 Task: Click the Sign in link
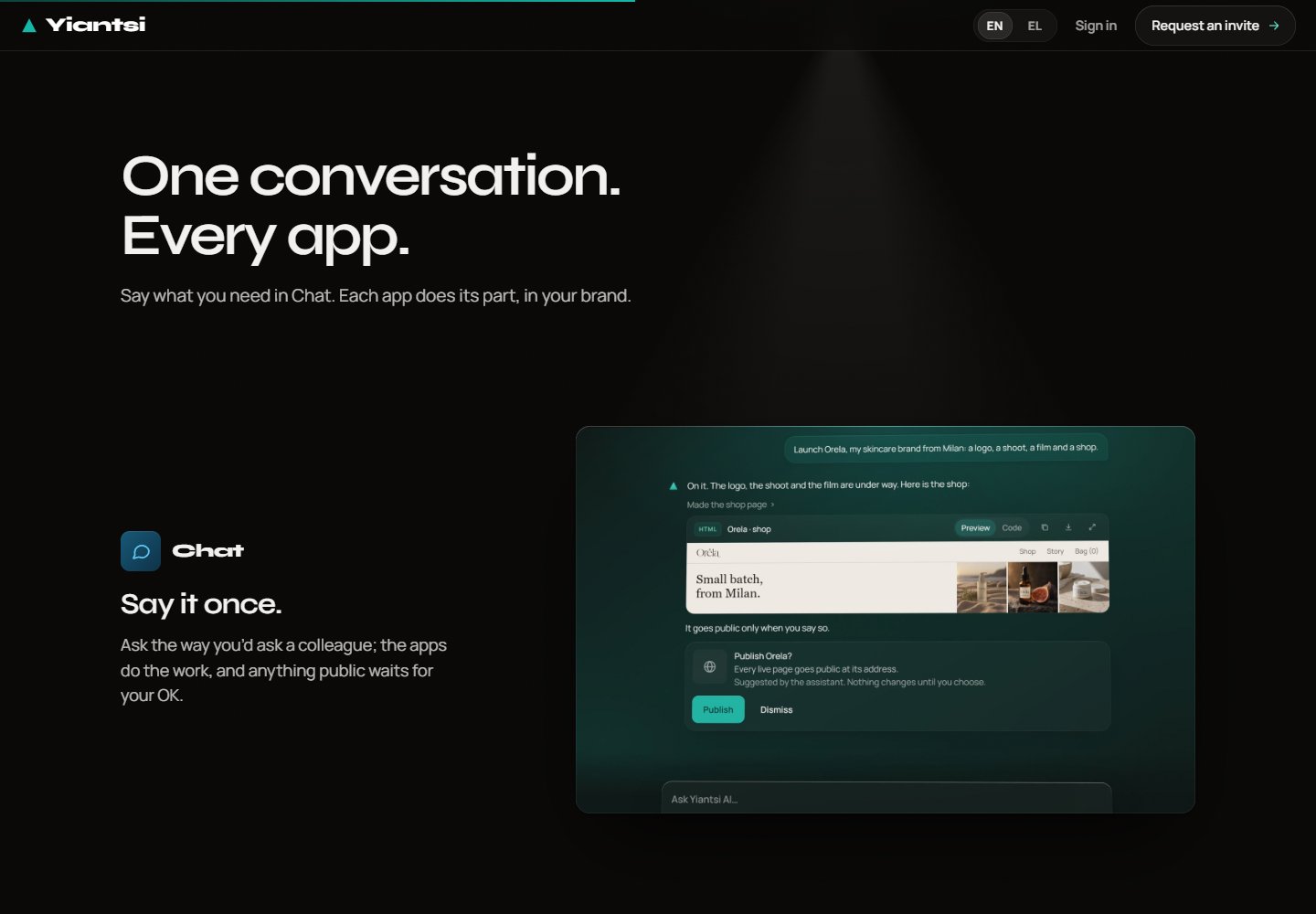coord(1096,26)
